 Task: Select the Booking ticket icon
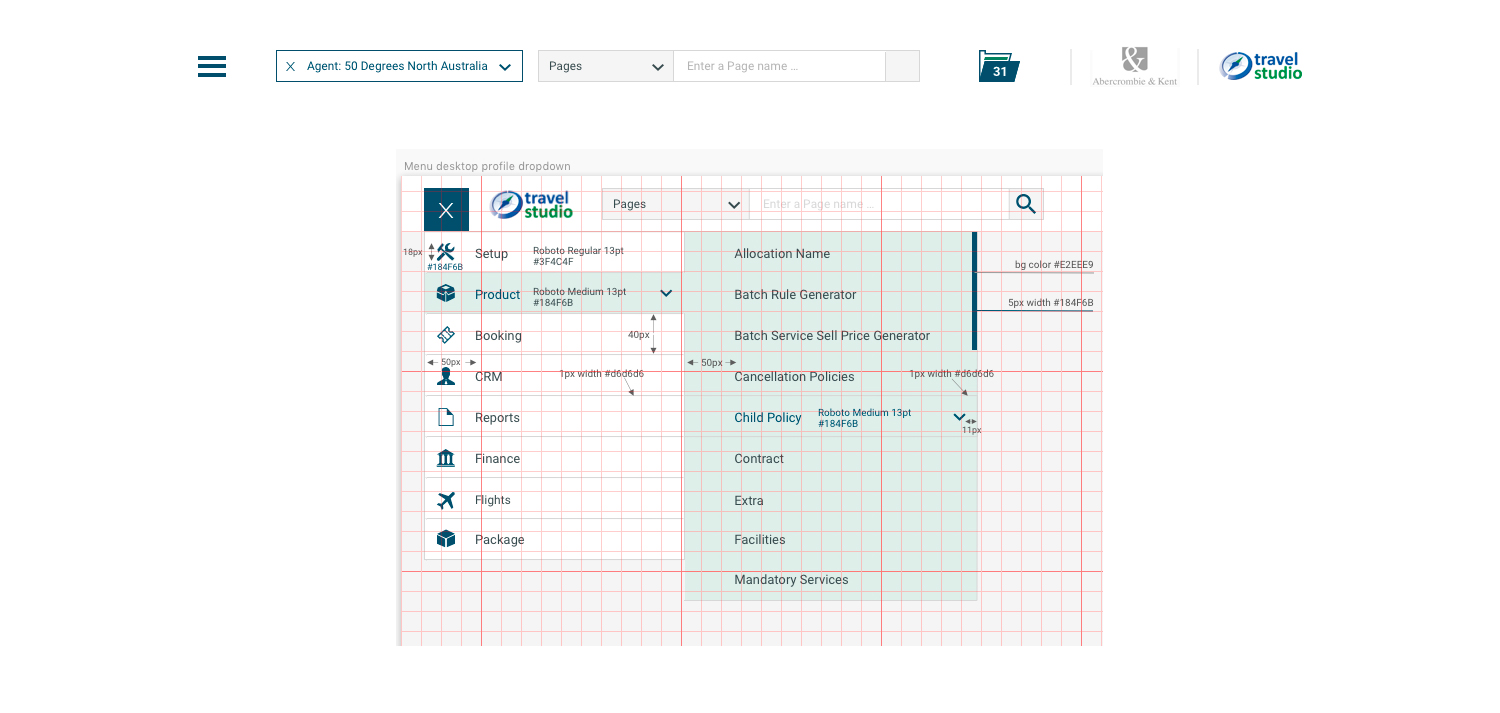point(446,335)
